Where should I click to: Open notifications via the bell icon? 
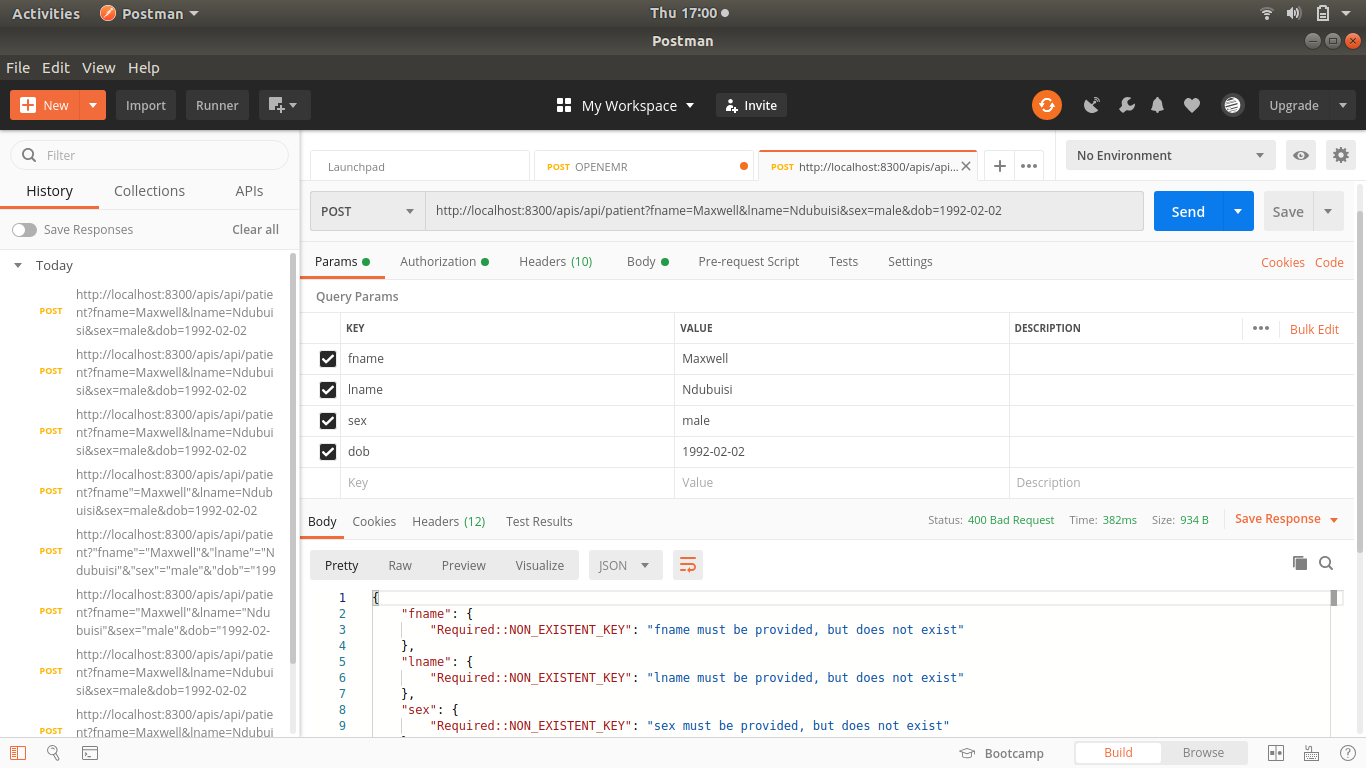click(1157, 105)
